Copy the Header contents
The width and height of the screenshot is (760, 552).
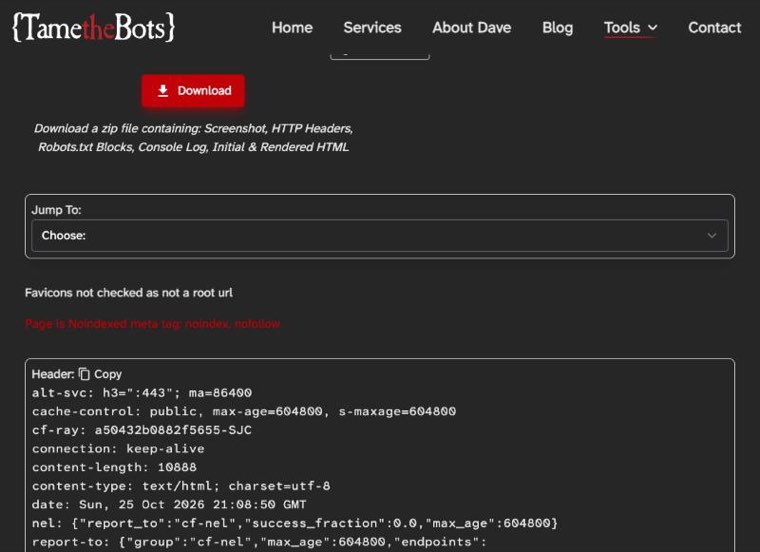pyautogui.click(x=101, y=374)
